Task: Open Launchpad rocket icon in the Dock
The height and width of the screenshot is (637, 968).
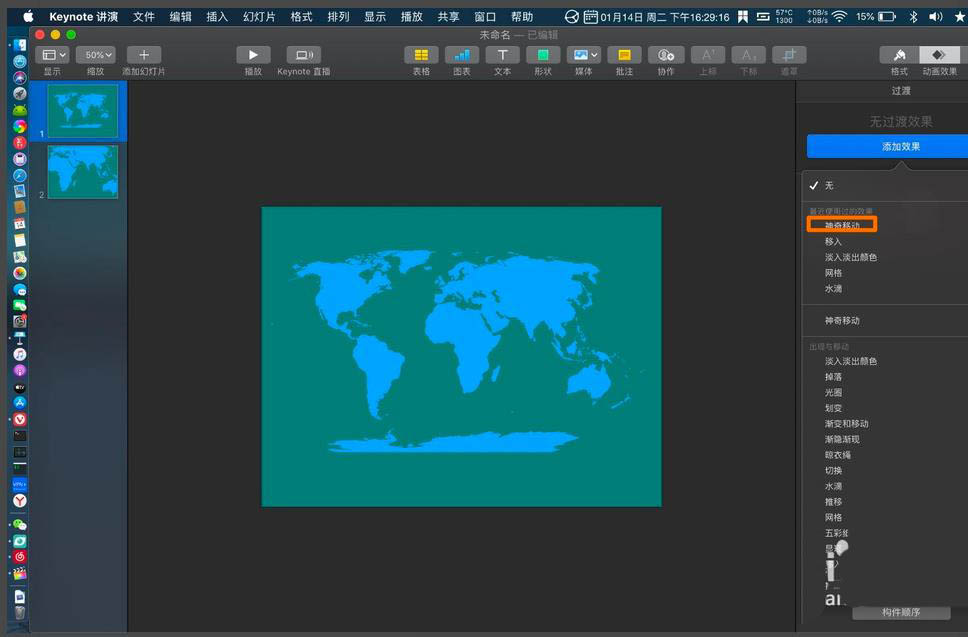Action: [20, 94]
